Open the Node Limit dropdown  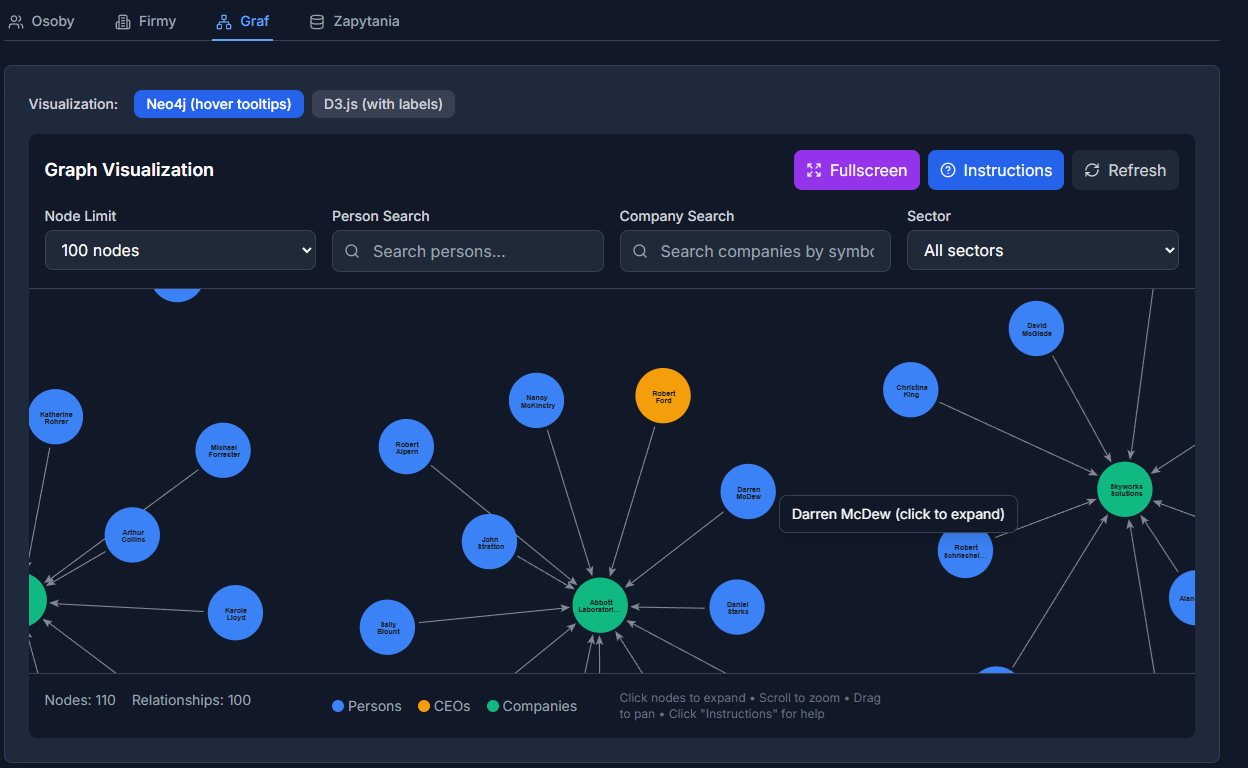point(180,250)
